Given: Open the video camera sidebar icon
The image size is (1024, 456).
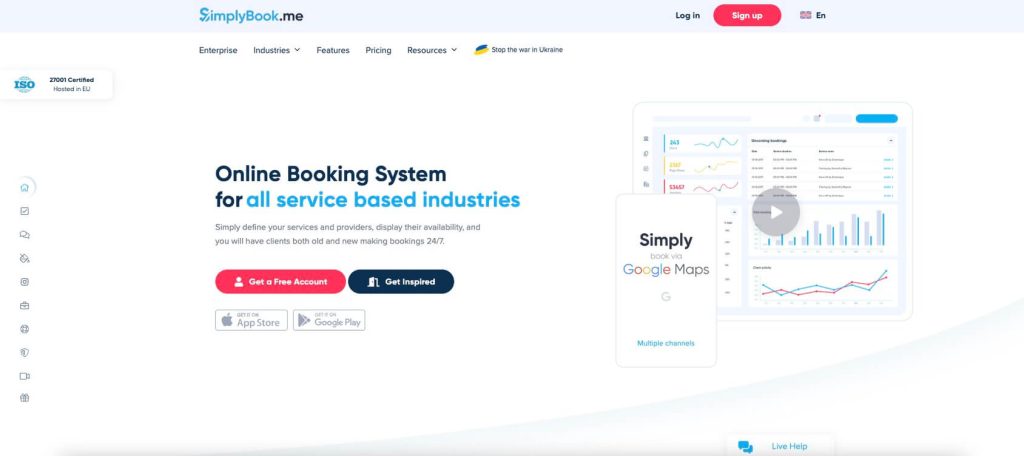Looking at the screenshot, I should [x=25, y=376].
